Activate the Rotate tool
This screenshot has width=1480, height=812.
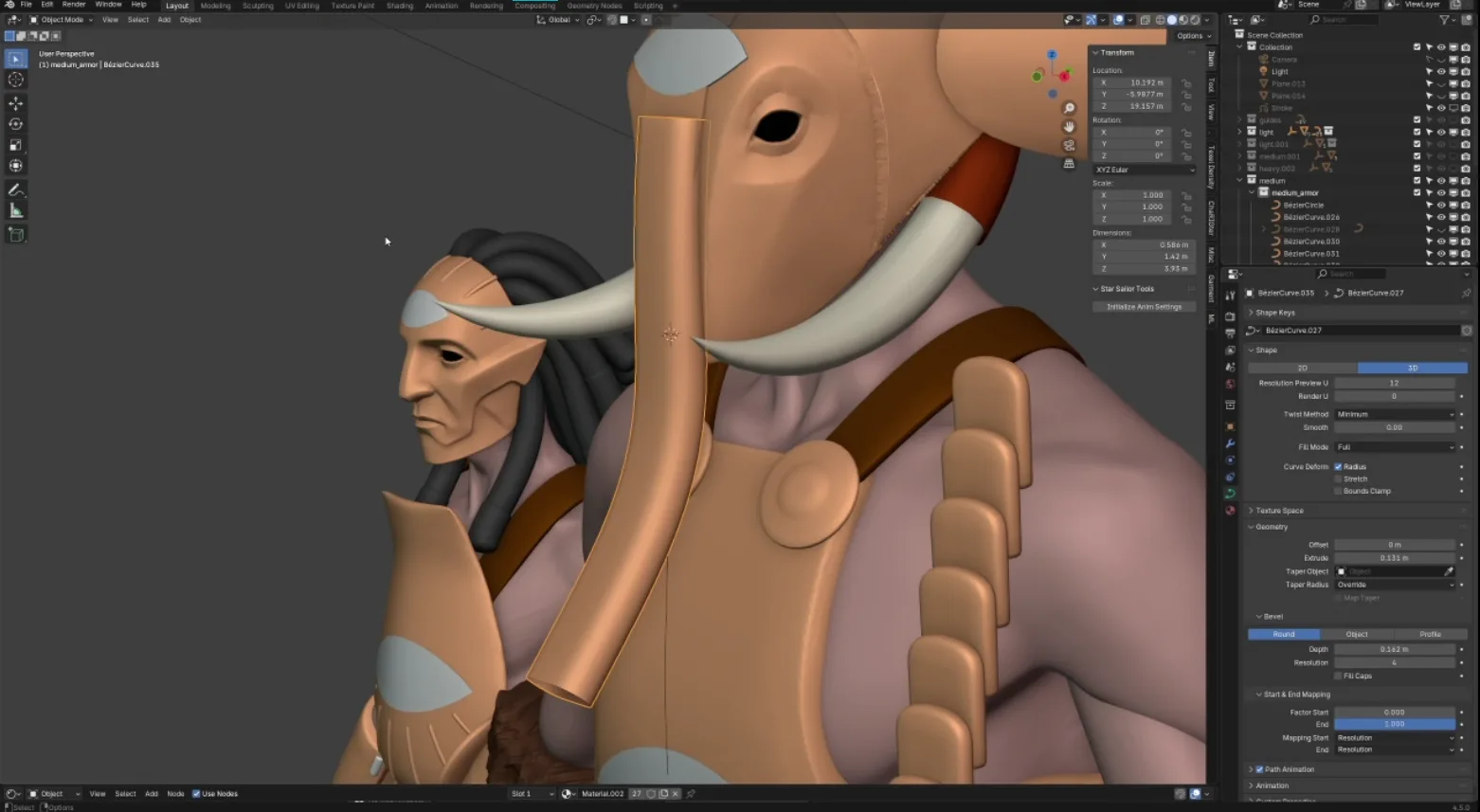16,123
